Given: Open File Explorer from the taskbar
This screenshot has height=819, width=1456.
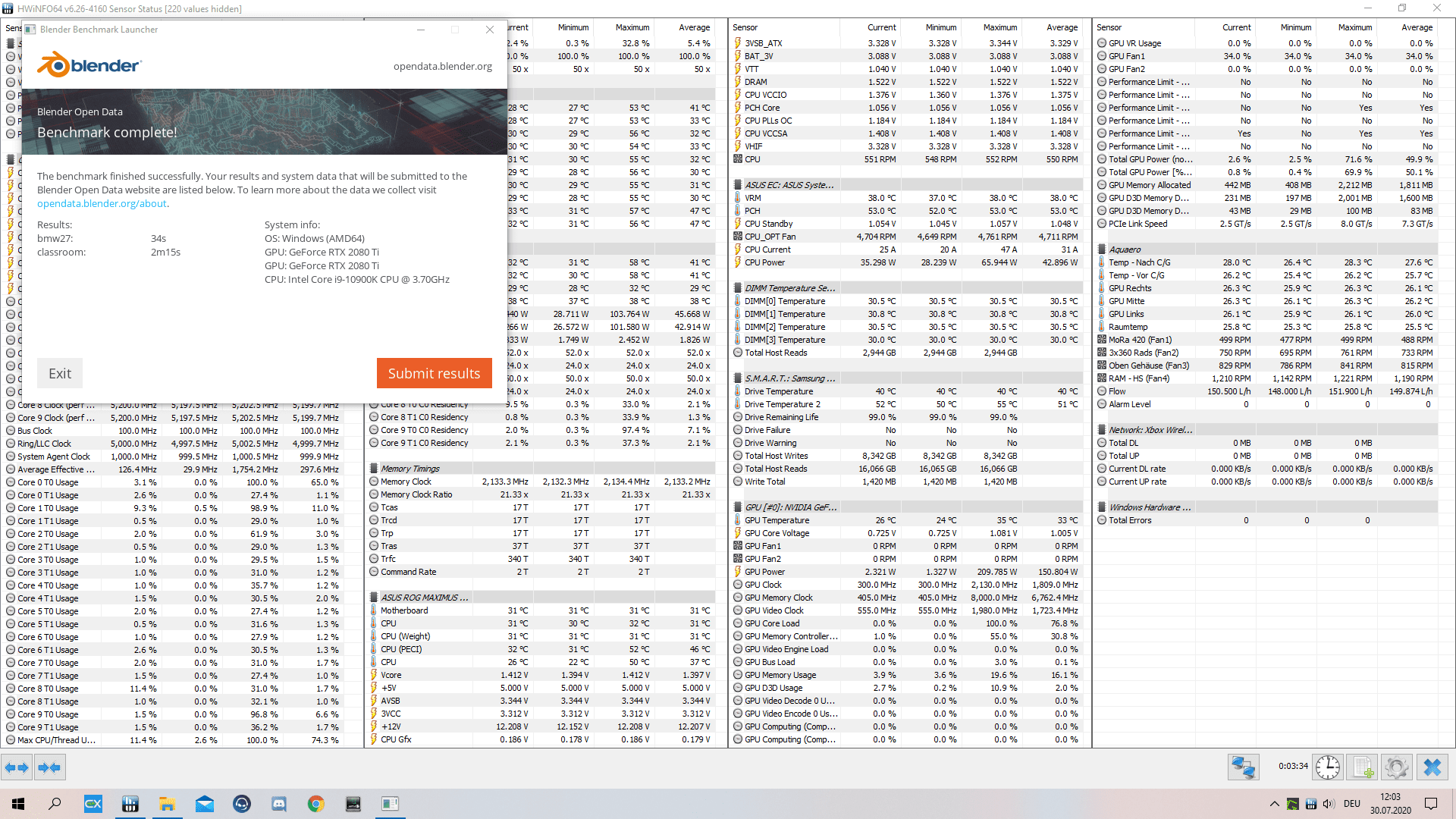Looking at the screenshot, I should pos(168,804).
